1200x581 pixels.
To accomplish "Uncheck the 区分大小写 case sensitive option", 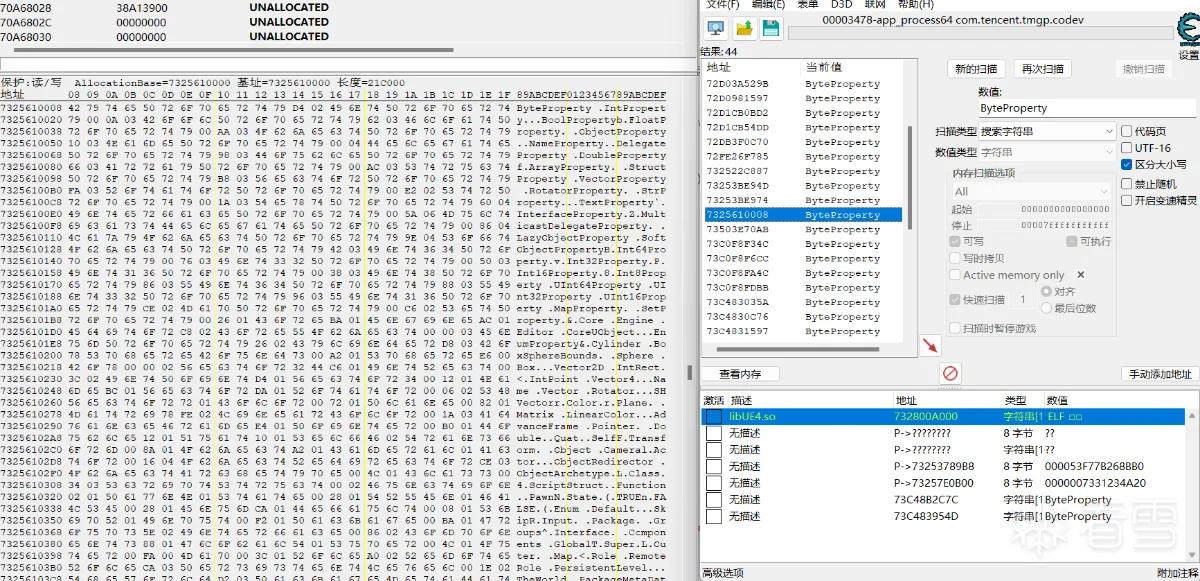I will tap(1127, 165).
